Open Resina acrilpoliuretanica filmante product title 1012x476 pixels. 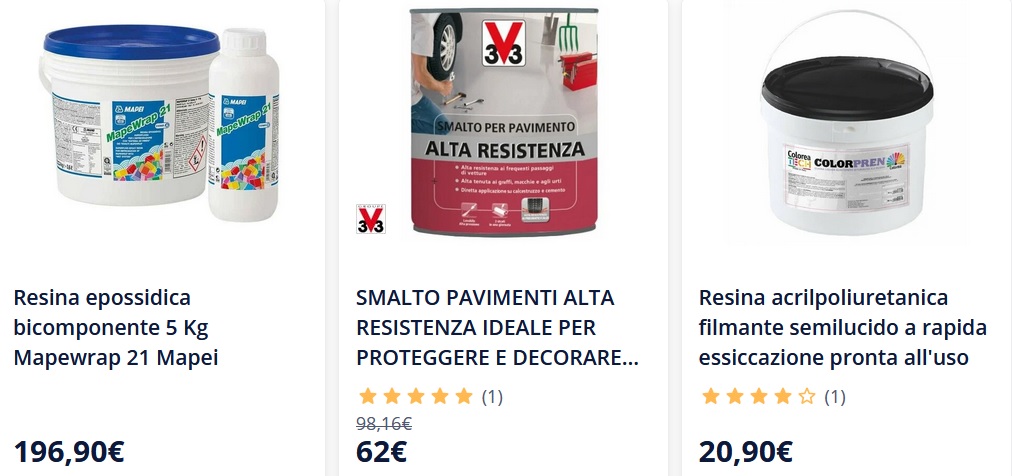pyautogui.click(x=843, y=328)
